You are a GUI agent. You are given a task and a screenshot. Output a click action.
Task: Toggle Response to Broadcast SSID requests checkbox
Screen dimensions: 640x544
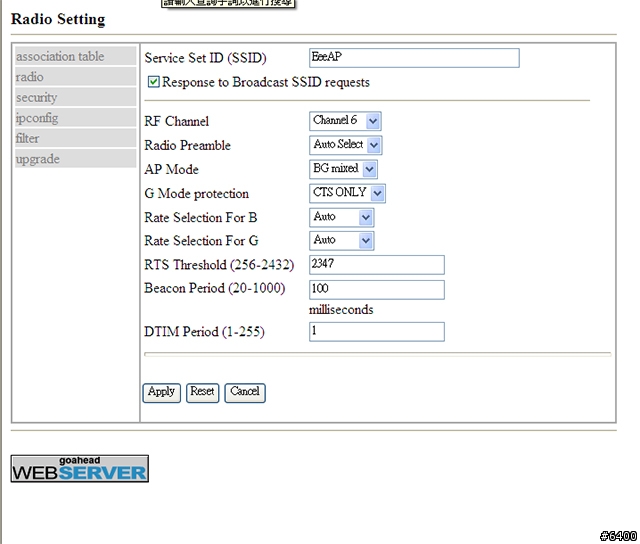[153, 82]
